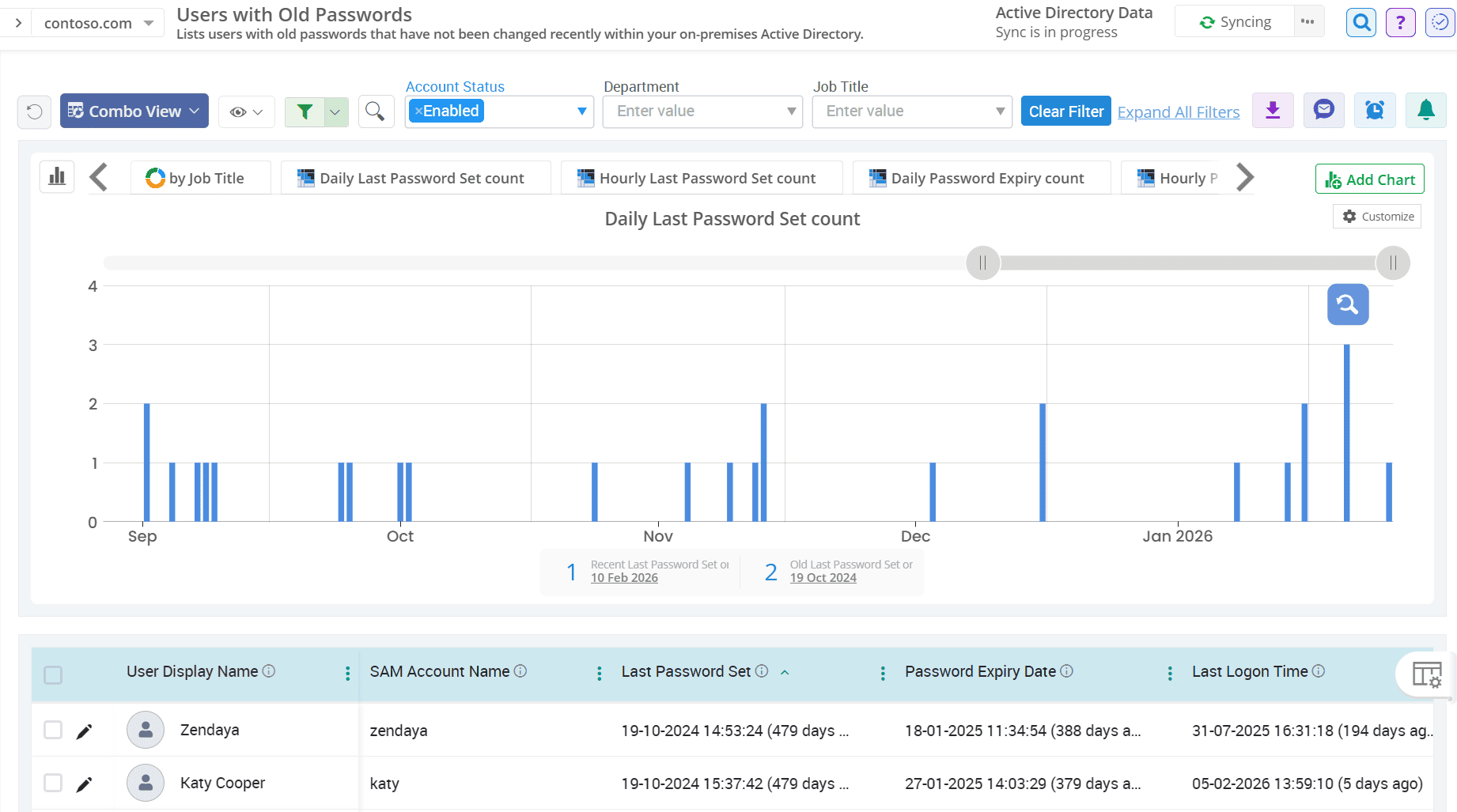Expand the Combo View dropdown
1457x812 pixels.
click(x=134, y=111)
